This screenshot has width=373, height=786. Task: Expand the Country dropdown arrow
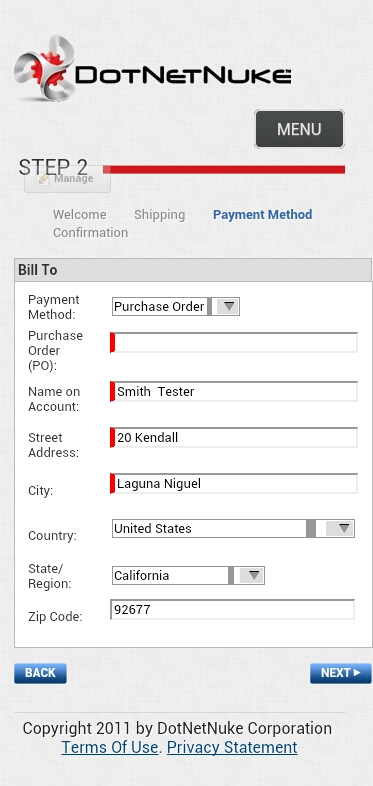[x=344, y=528]
